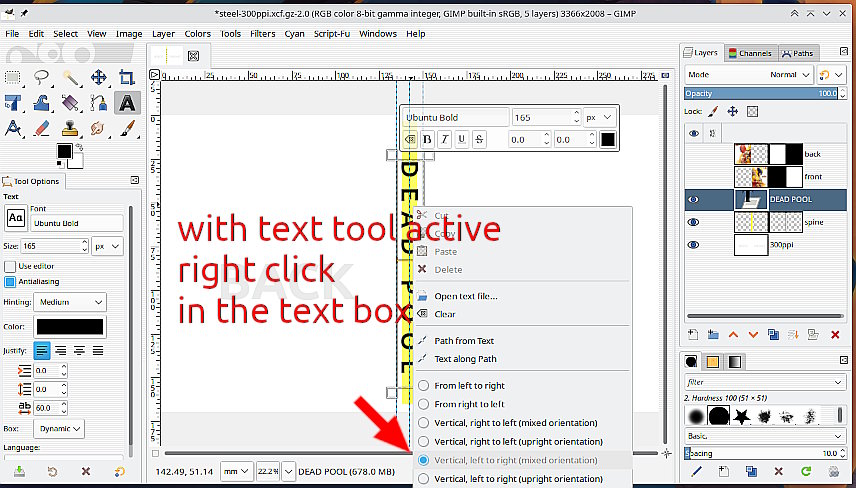Toggle italic in on-canvas text editor
This screenshot has width=856, height=488.
point(445,139)
